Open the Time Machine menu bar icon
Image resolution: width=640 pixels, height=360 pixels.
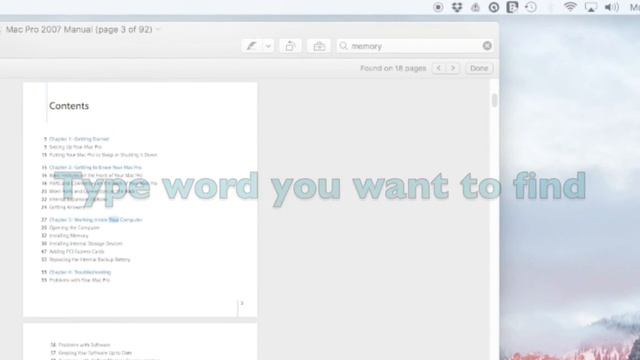tap(531, 7)
